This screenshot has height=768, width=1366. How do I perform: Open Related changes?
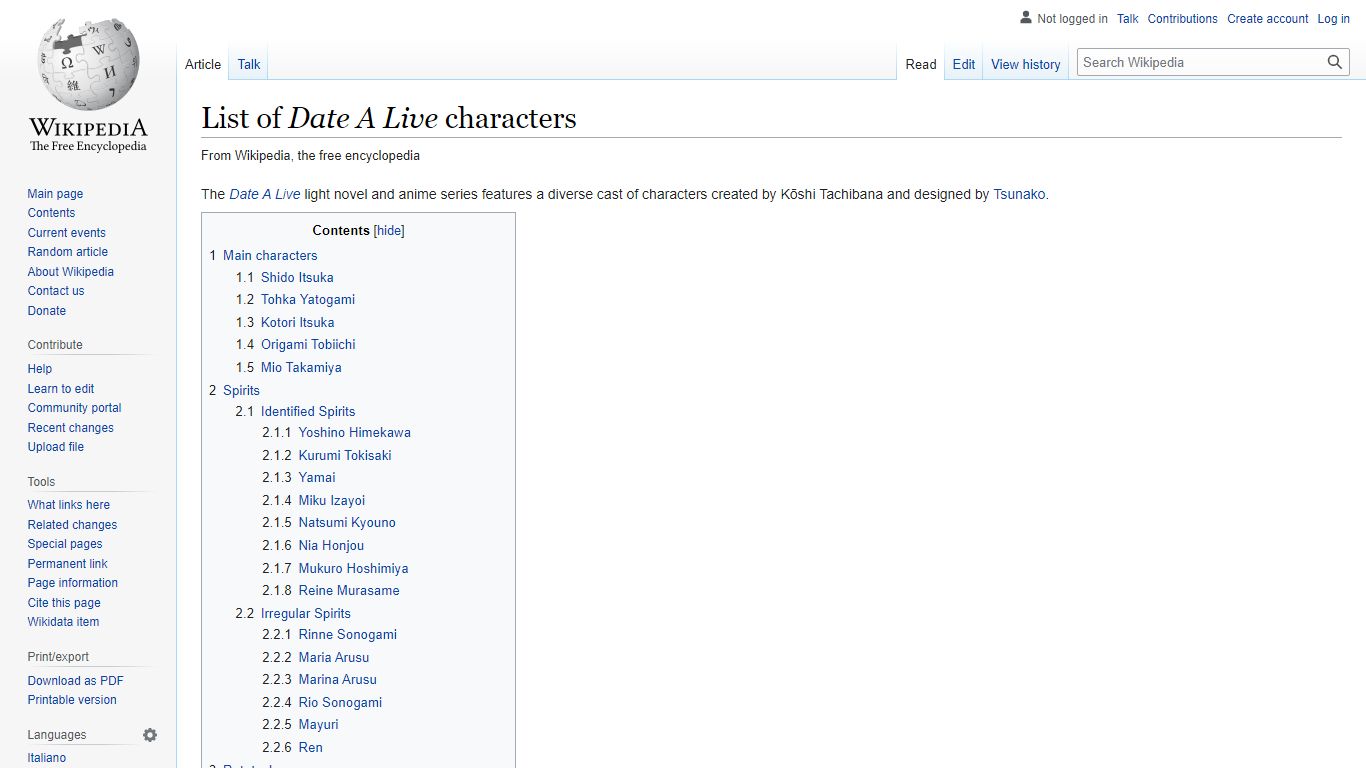click(72, 525)
